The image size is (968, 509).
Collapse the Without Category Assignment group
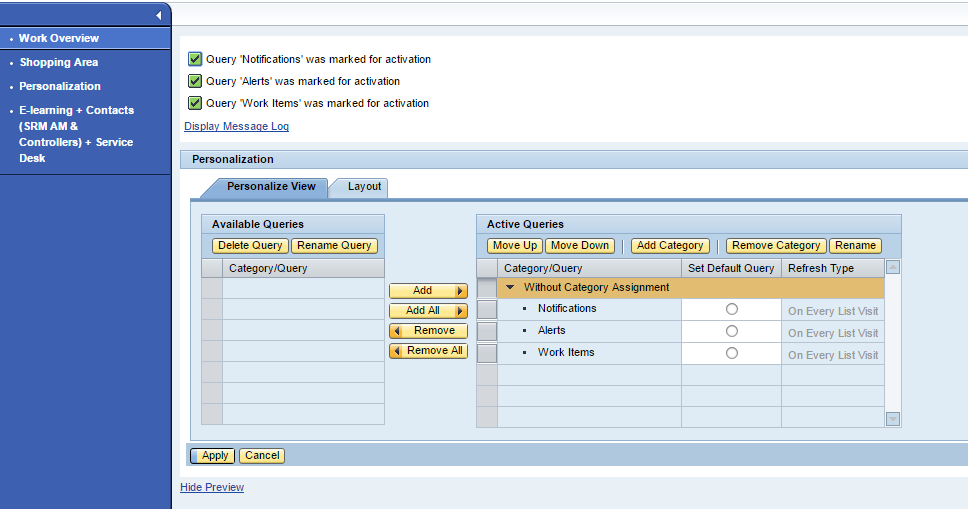(510, 287)
